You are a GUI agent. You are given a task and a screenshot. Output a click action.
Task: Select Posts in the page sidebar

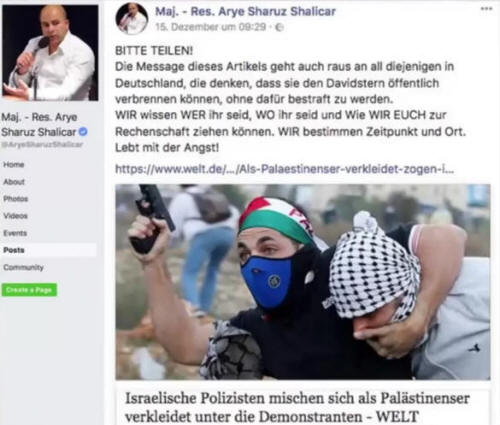[x=49, y=250]
